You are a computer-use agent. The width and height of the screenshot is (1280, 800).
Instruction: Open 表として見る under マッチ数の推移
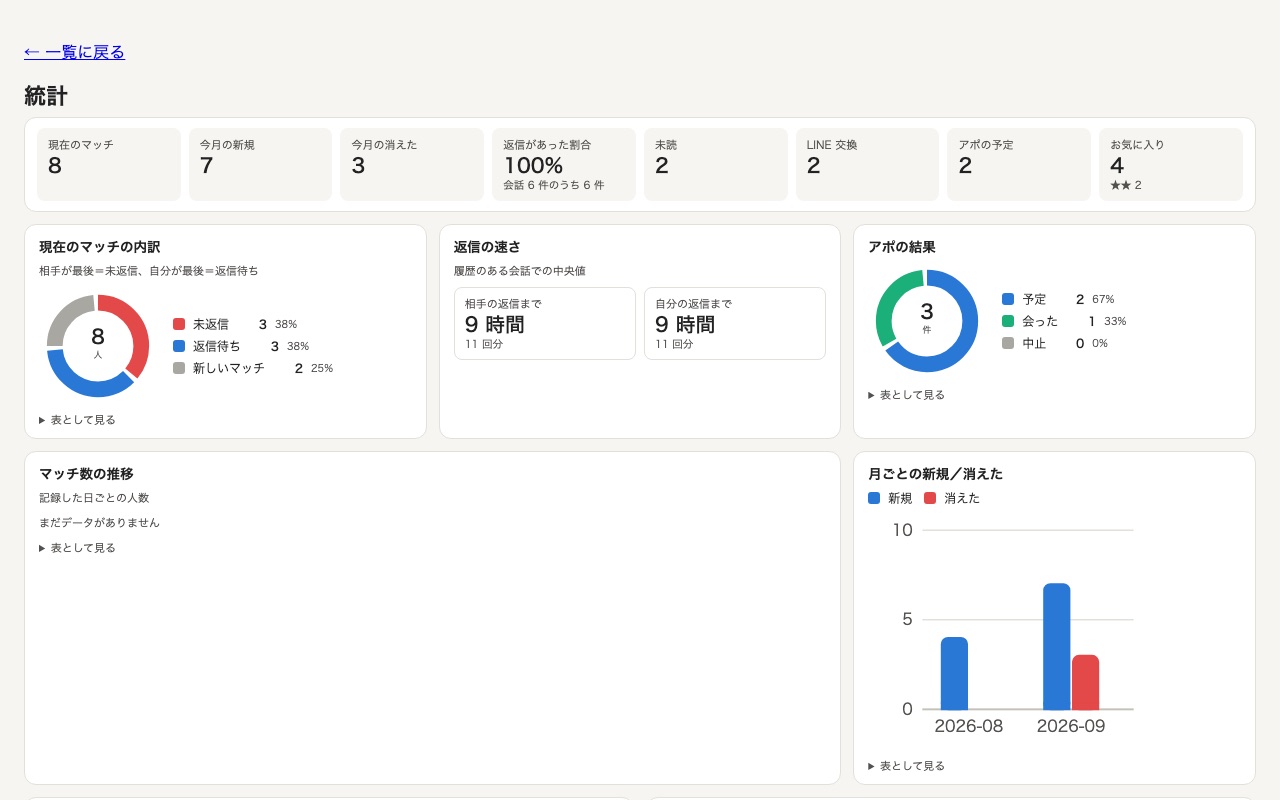tap(77, 548)
